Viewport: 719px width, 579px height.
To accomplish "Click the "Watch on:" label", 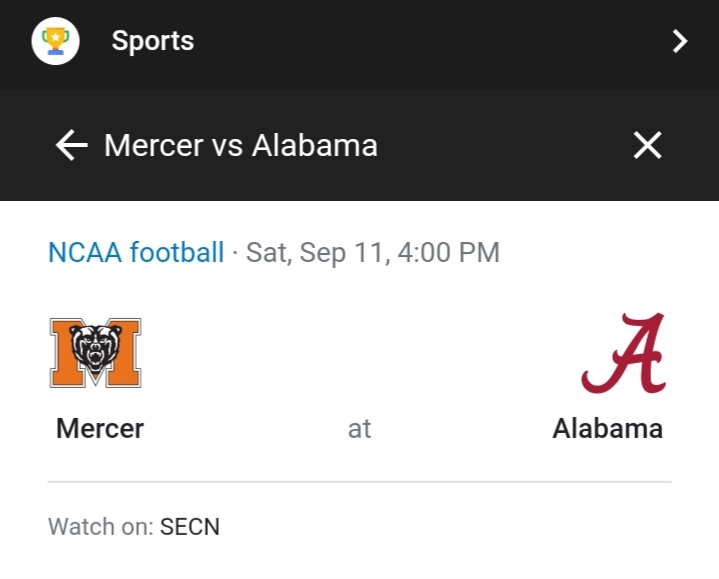I will (100, 526).
